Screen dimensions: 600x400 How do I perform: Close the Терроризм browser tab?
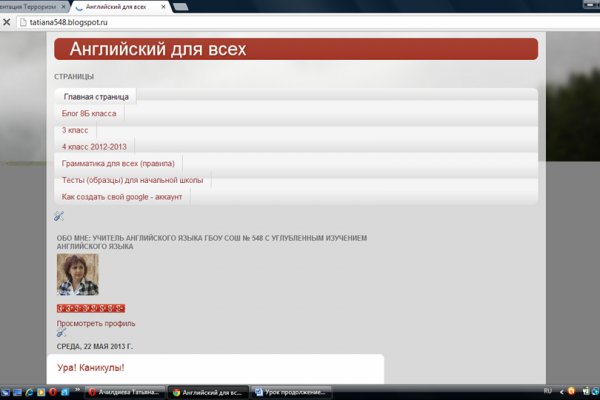point(60,6)
